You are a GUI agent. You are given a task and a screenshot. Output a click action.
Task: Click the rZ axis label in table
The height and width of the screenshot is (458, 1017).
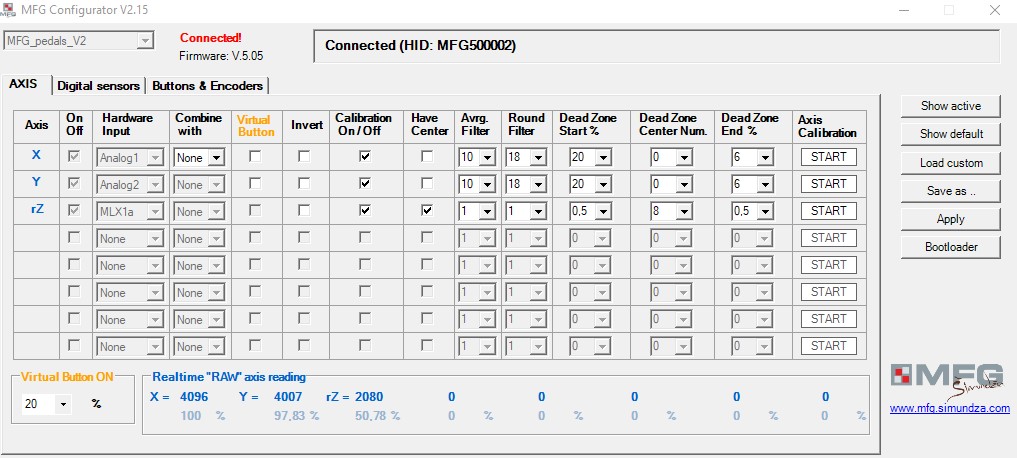pyautogui.click(x=37, y=210)
